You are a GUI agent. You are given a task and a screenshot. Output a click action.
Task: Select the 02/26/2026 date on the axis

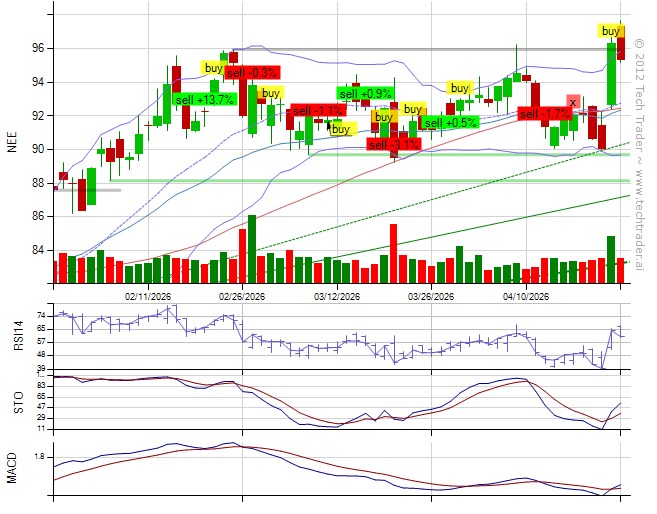click(x=242, y=296)
